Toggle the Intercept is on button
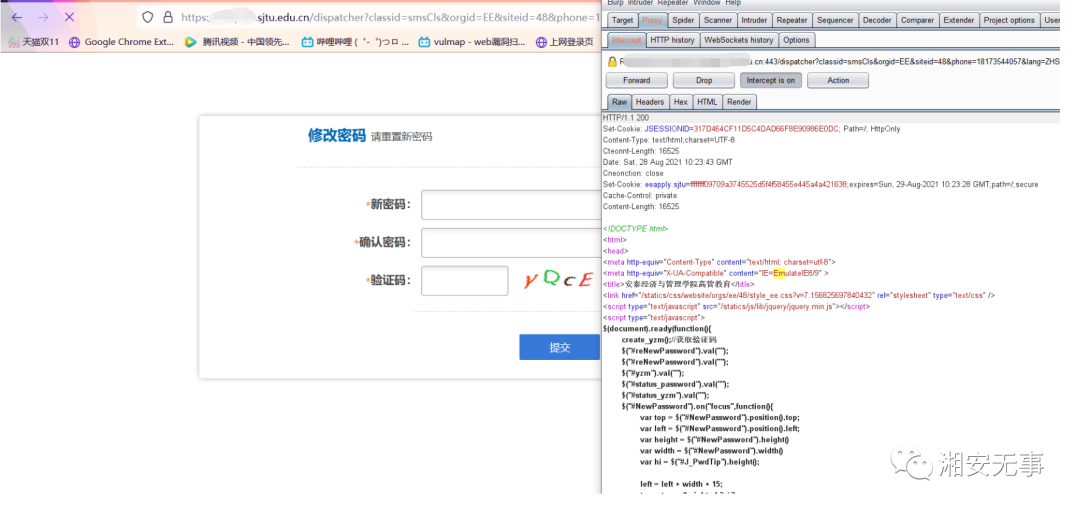 771,81
